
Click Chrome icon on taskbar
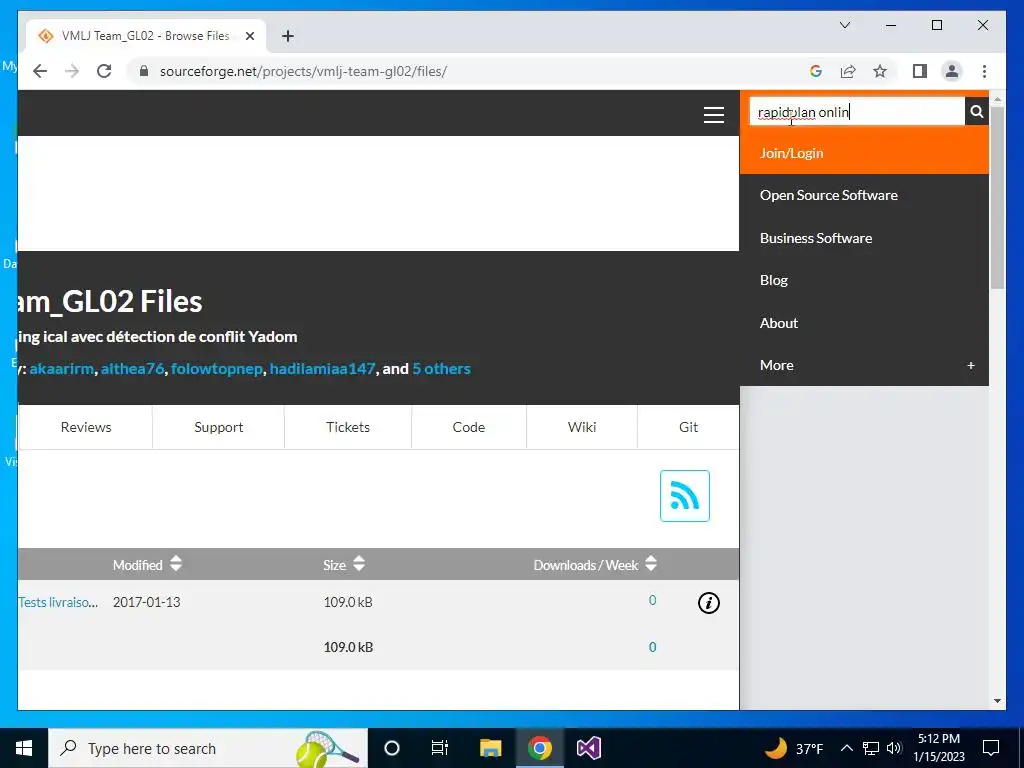click(539, 748)
